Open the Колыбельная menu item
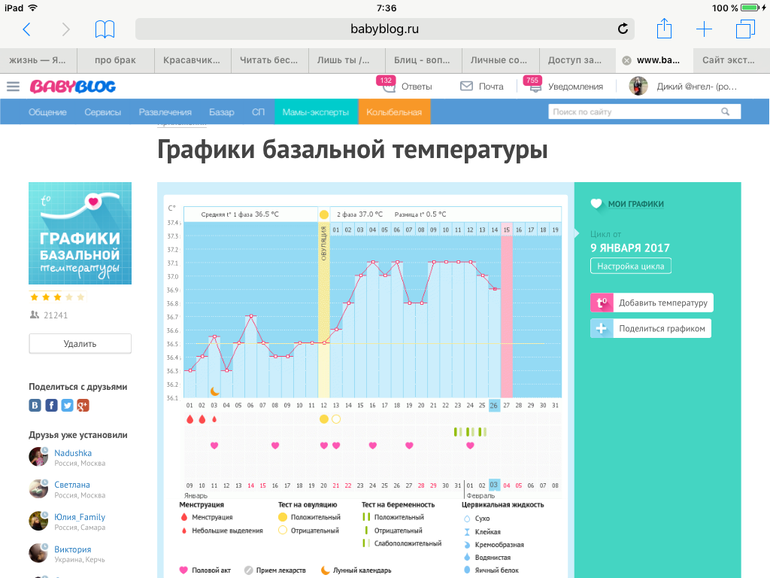Image resolution: width=770 pixels, height=578 pixels. click(394, 112)
